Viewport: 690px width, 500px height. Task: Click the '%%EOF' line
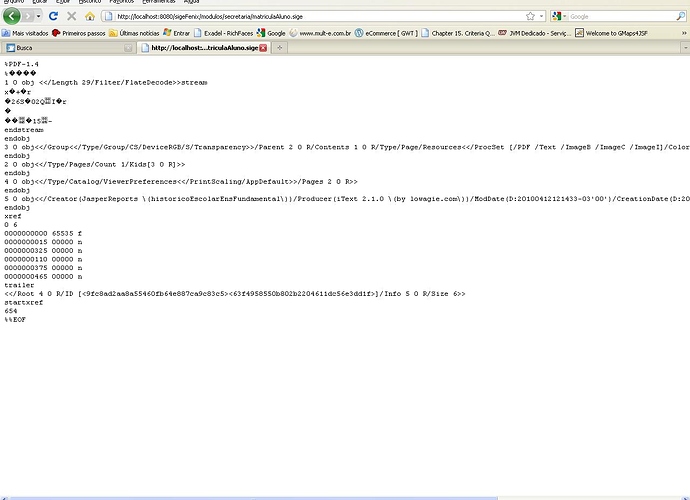click(x=15, y=320)
